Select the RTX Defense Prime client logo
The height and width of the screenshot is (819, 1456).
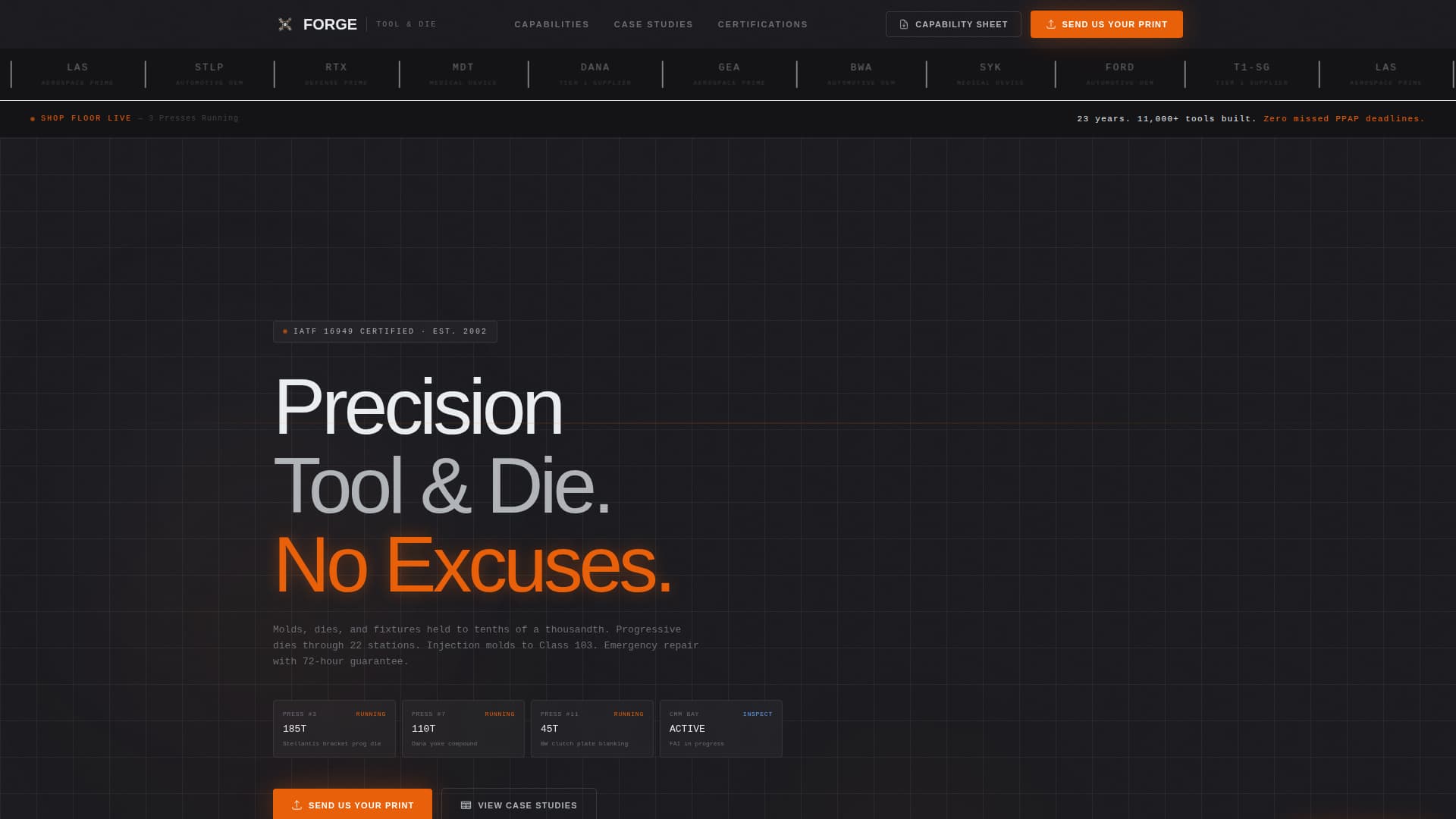pos(336,73)
